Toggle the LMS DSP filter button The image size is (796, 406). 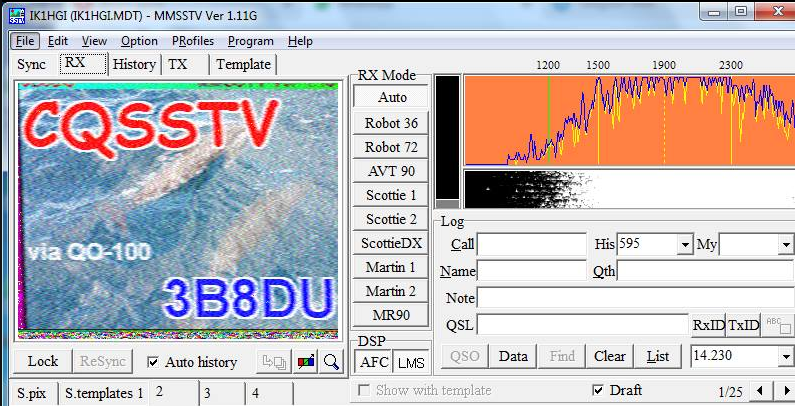tap(411, 362)
